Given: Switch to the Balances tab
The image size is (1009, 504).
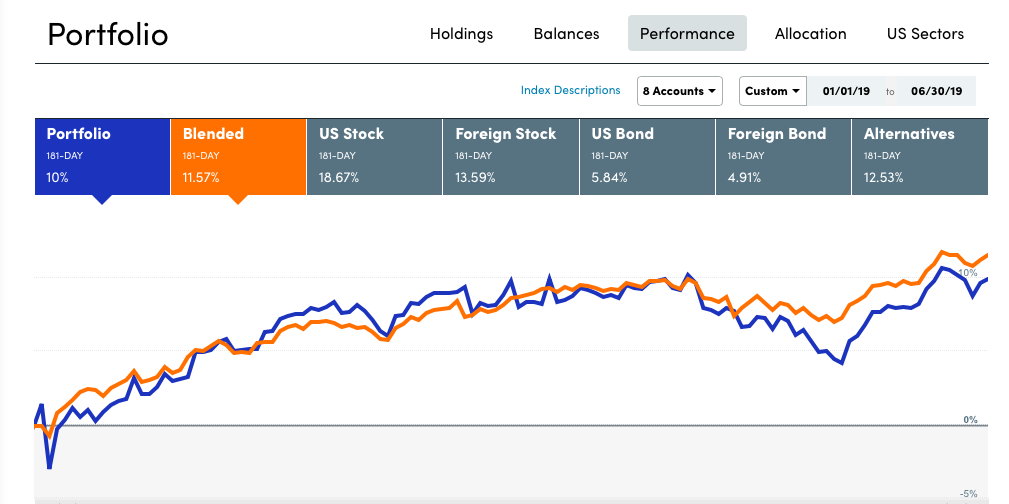Looking at the screenshot, I should pyautogui.click(x=566, y=33).
